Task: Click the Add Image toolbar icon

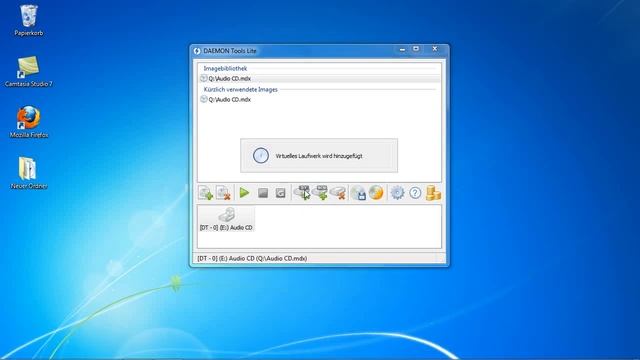Action: (x=206, y=193)
